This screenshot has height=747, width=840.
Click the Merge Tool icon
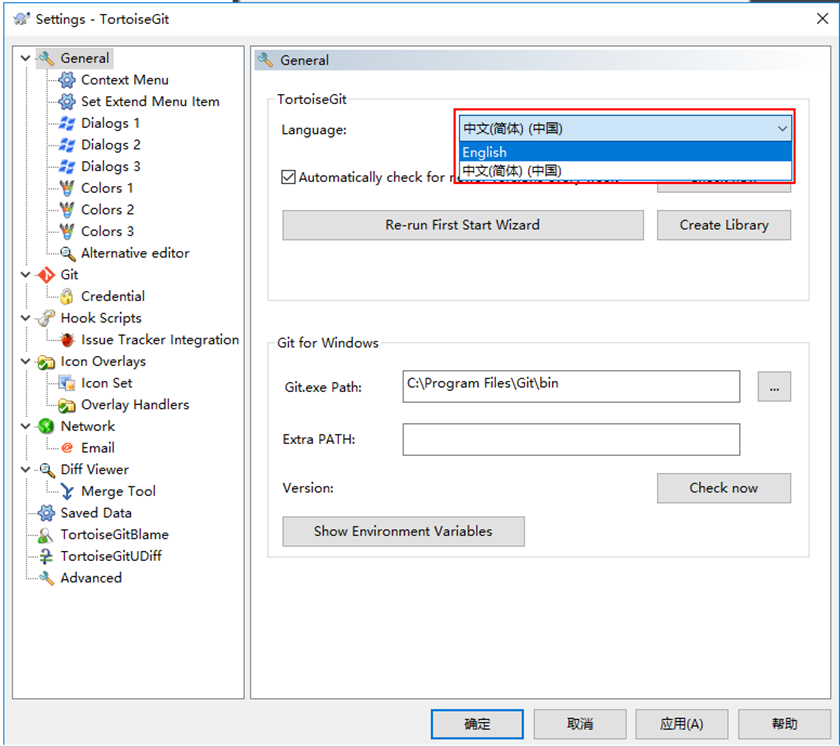click(x=67, y=491)
